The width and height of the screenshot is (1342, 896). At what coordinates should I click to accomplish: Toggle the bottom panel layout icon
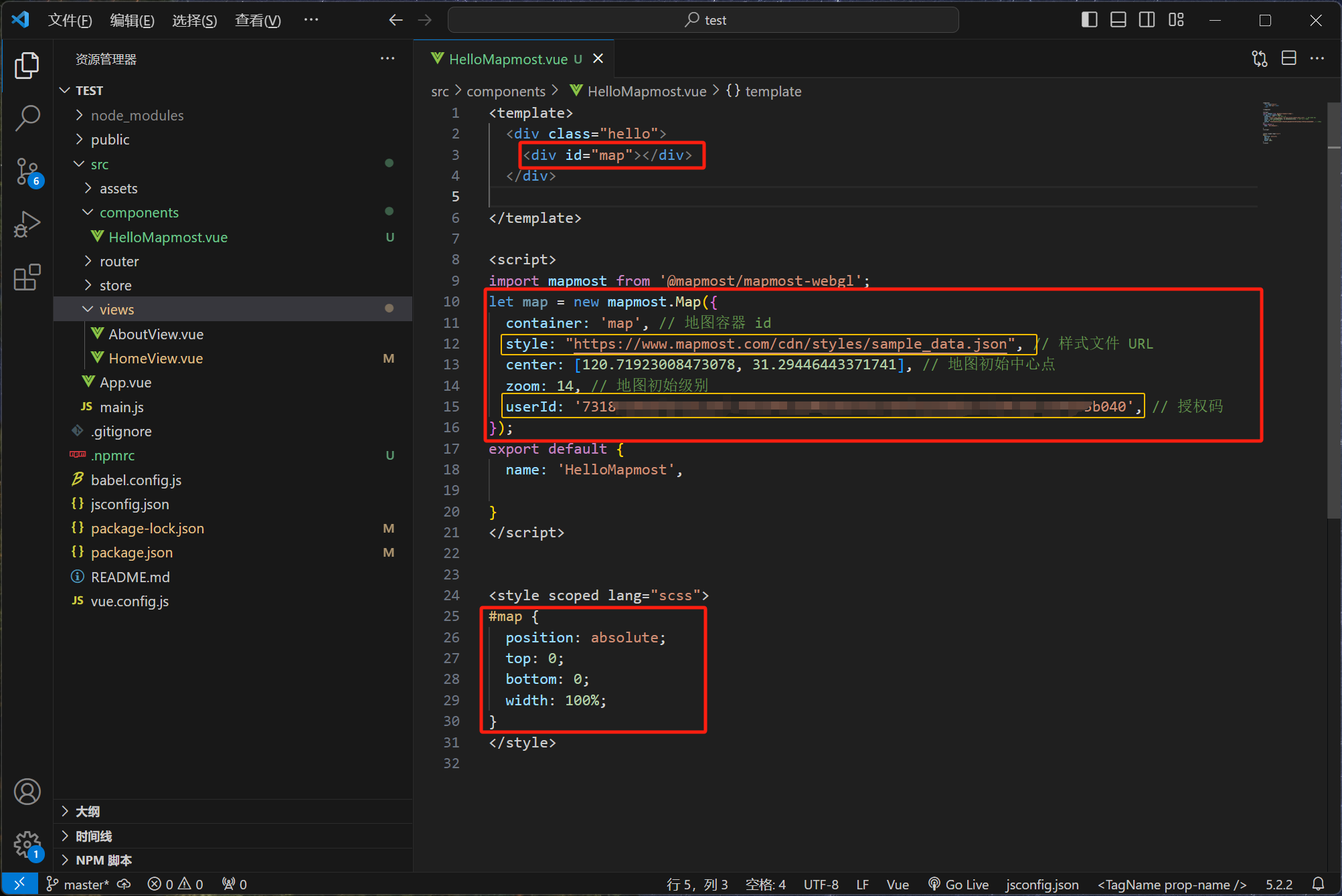(1118, 20)
